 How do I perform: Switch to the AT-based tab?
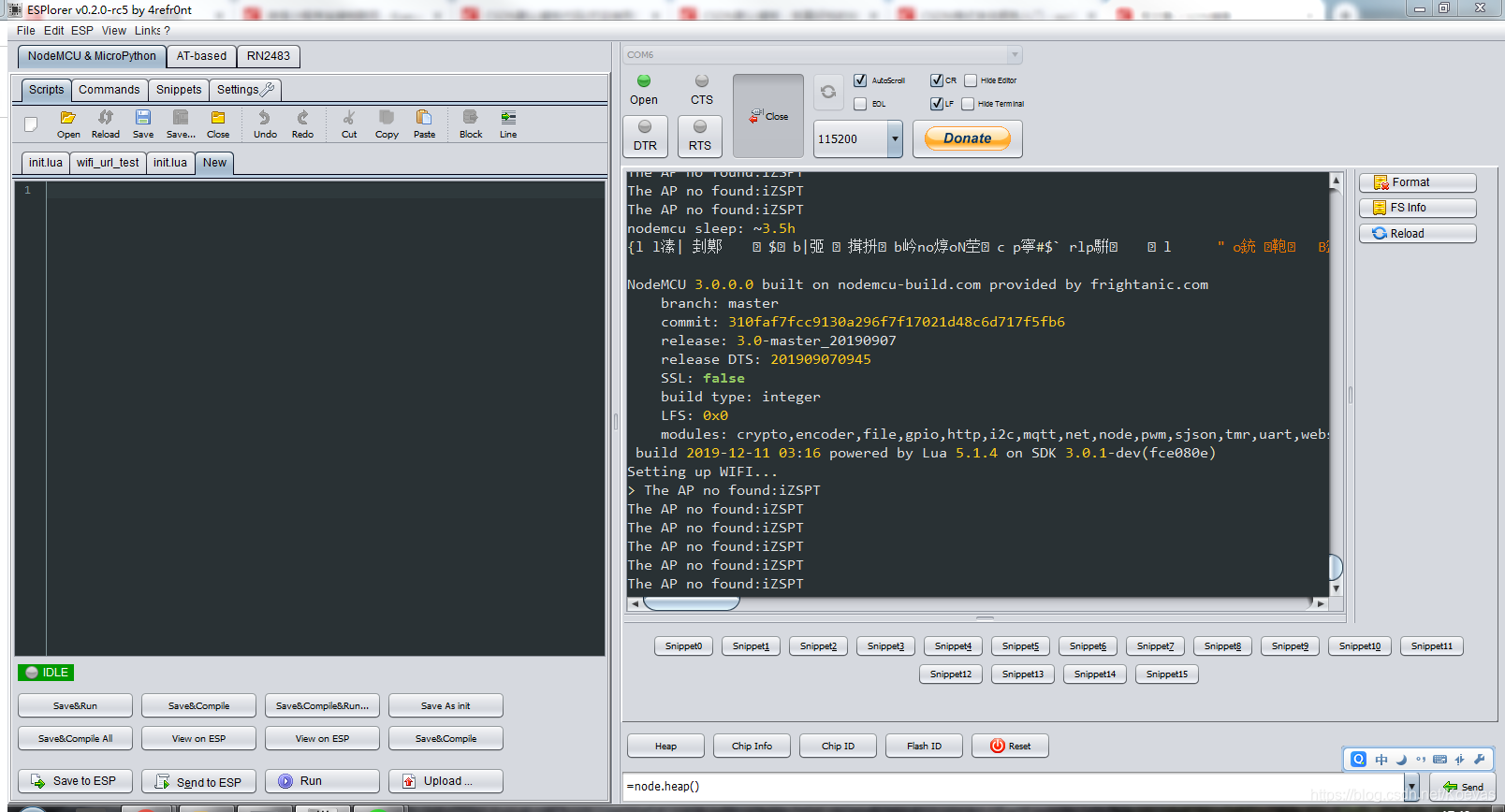click(x=201, y=56)
